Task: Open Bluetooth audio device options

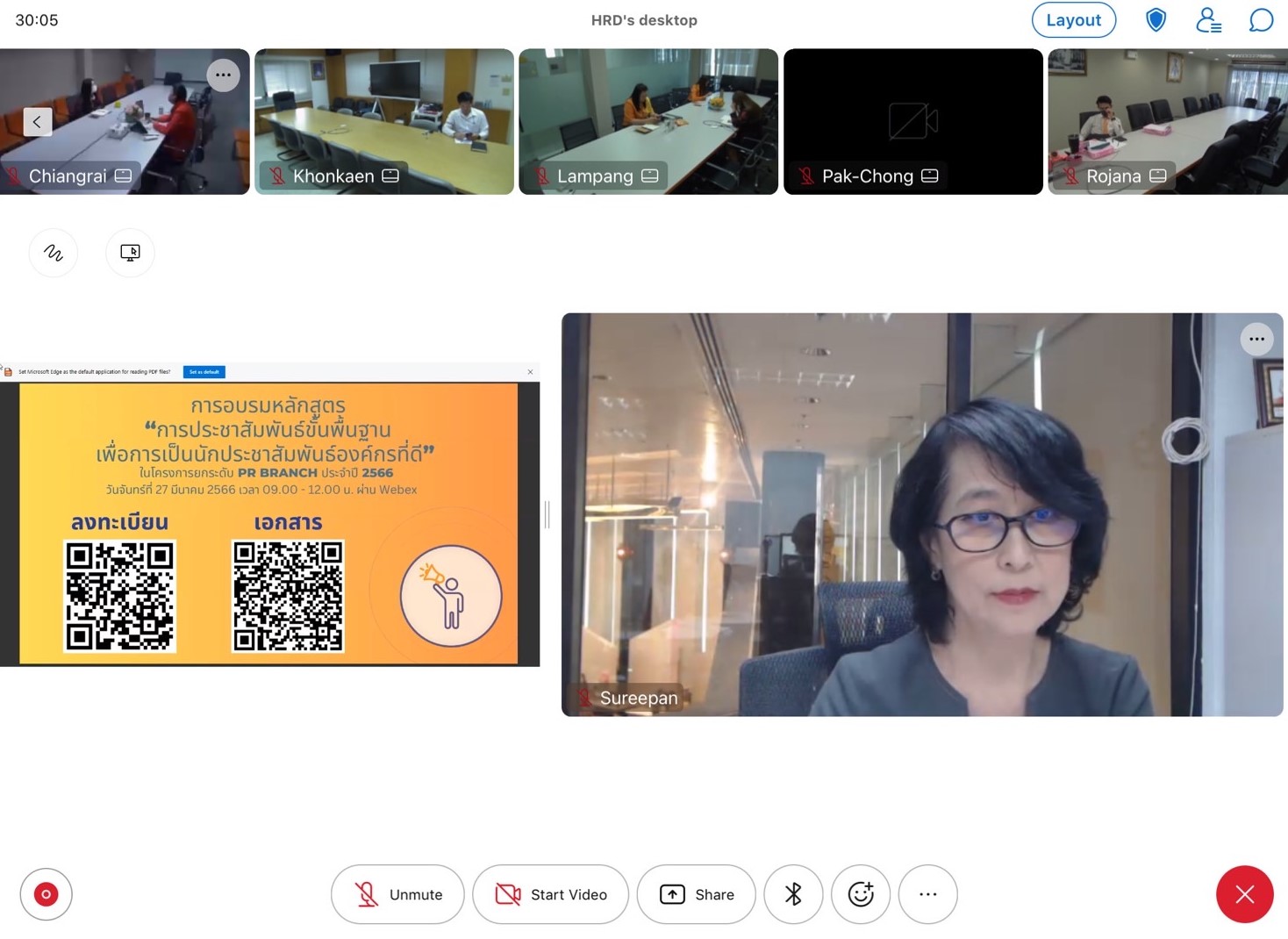Action: pyautogui.click(x=793, y=894)
